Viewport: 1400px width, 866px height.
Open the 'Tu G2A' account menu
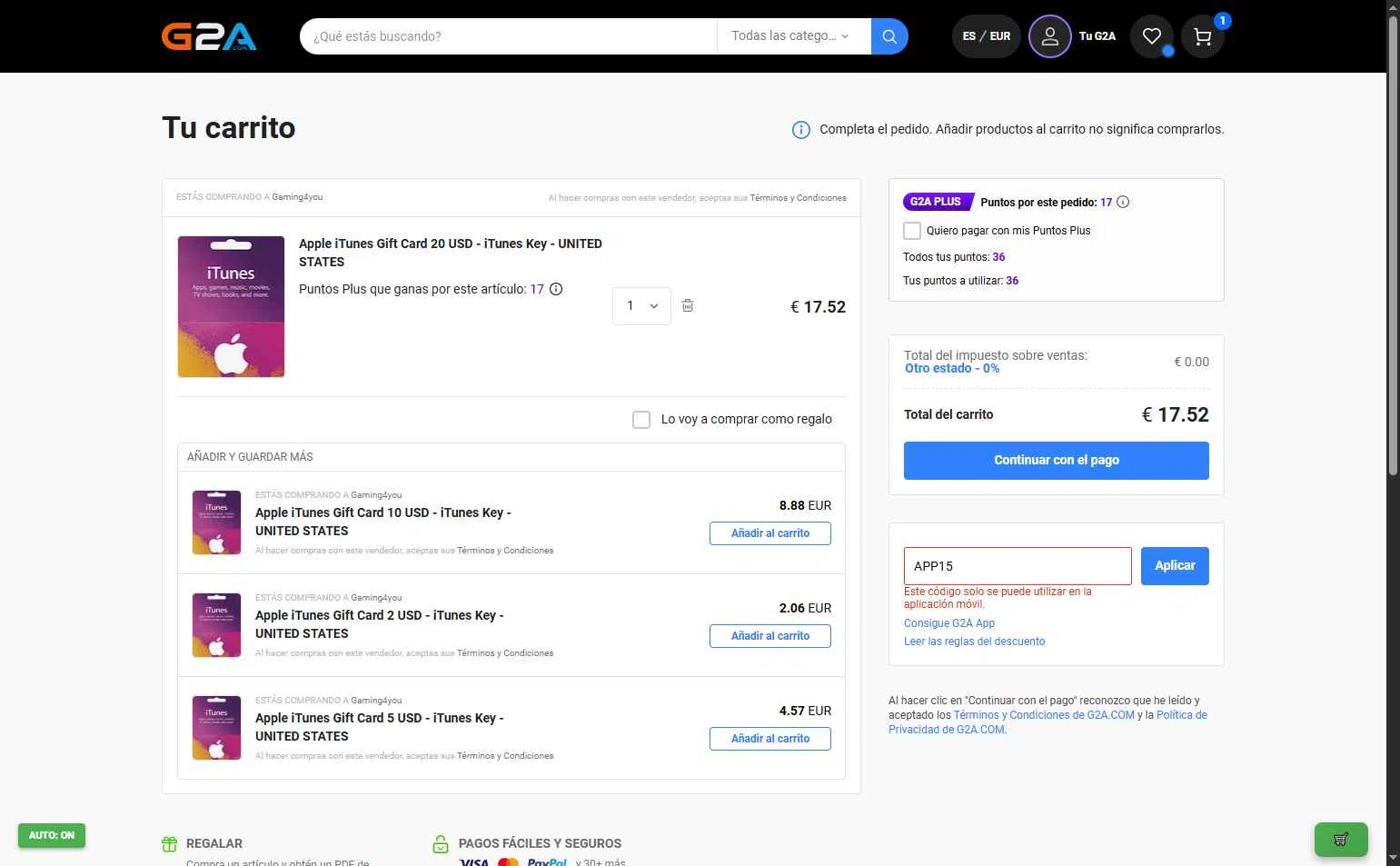click(x=1097, y=36)
